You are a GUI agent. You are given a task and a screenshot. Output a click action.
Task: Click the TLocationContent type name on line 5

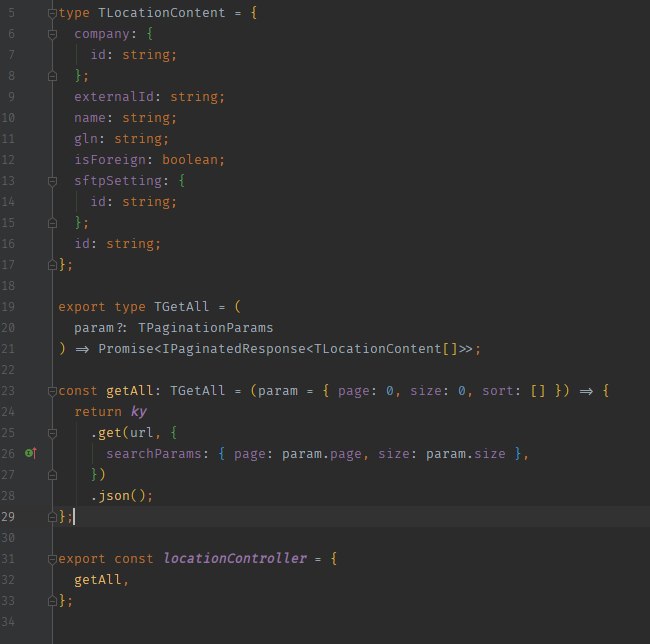click(162, 13)
